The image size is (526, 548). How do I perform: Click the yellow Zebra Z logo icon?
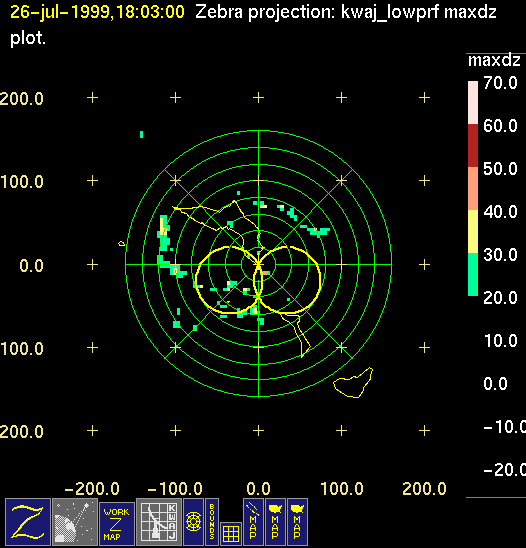click(28, 522)
